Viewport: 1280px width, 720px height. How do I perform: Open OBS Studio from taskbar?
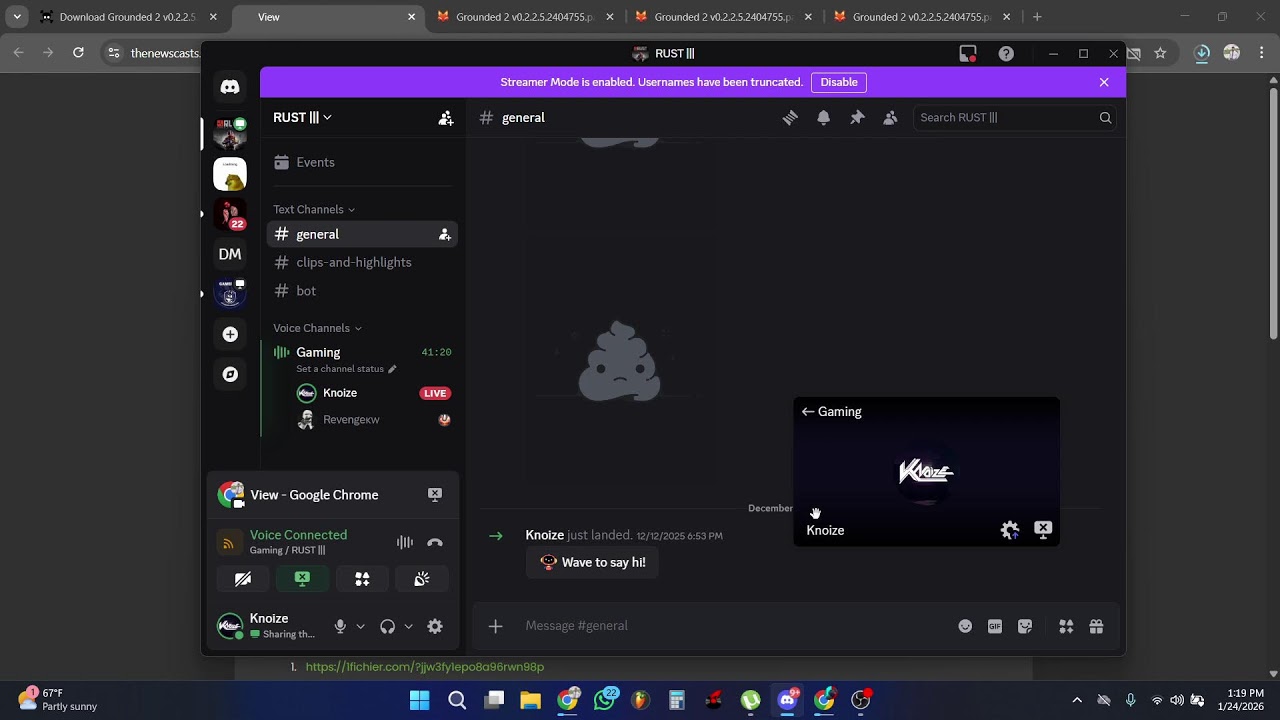pos(861,700)
